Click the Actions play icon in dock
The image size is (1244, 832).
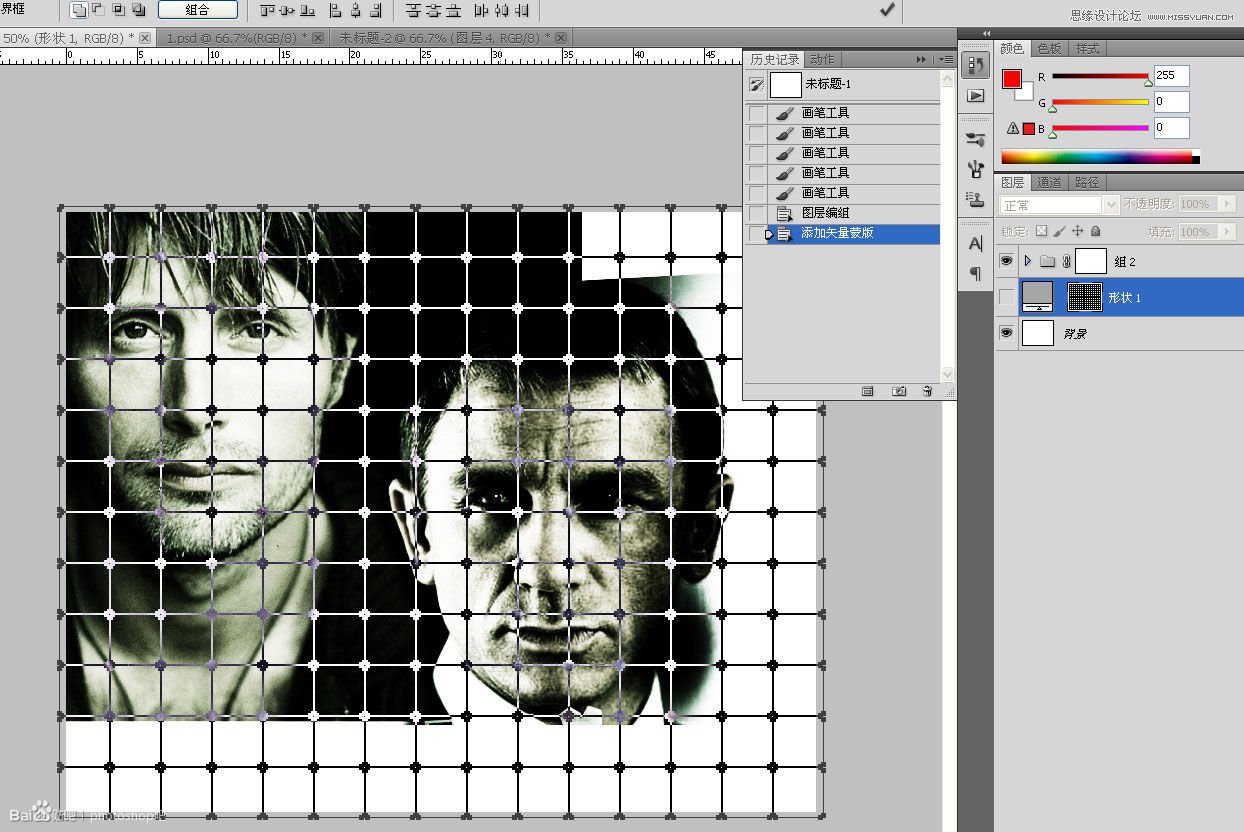pyautogui.click(x=975, y=96)
